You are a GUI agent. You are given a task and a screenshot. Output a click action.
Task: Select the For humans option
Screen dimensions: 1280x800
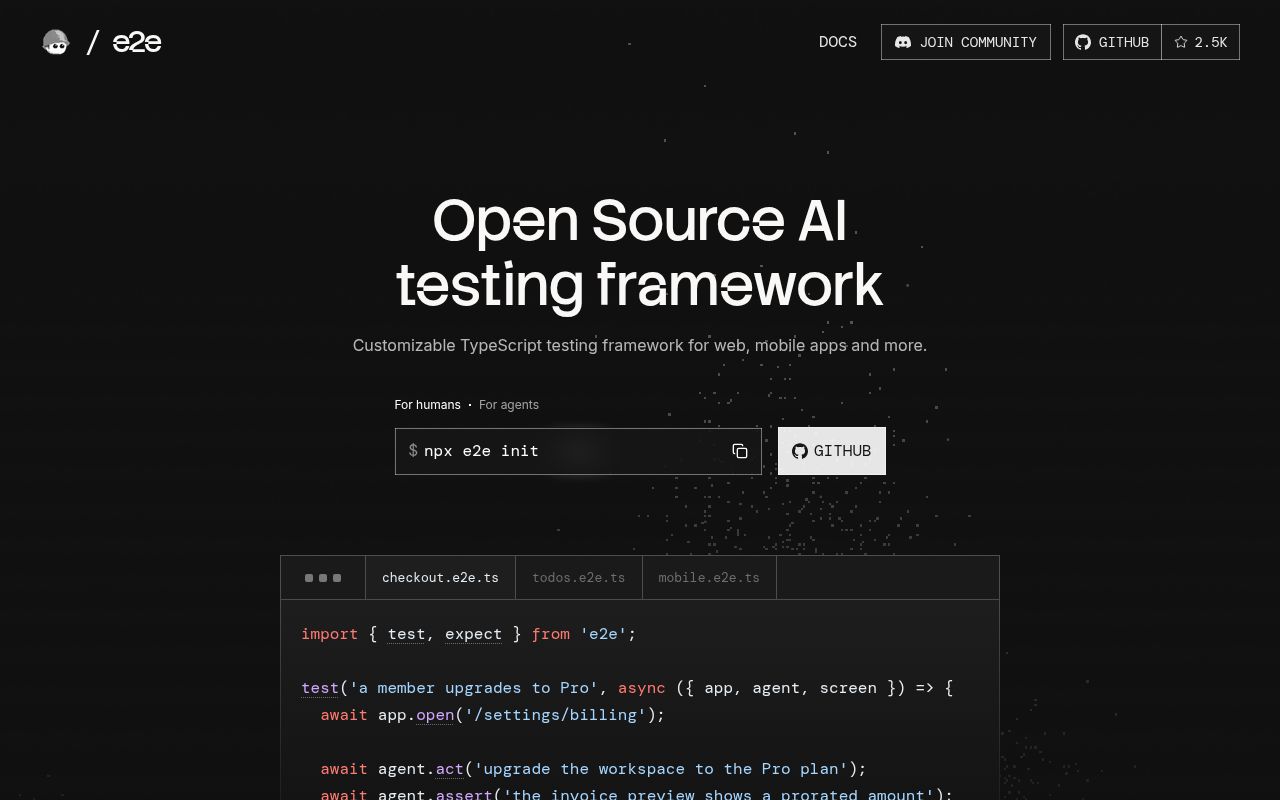point(427,405)
